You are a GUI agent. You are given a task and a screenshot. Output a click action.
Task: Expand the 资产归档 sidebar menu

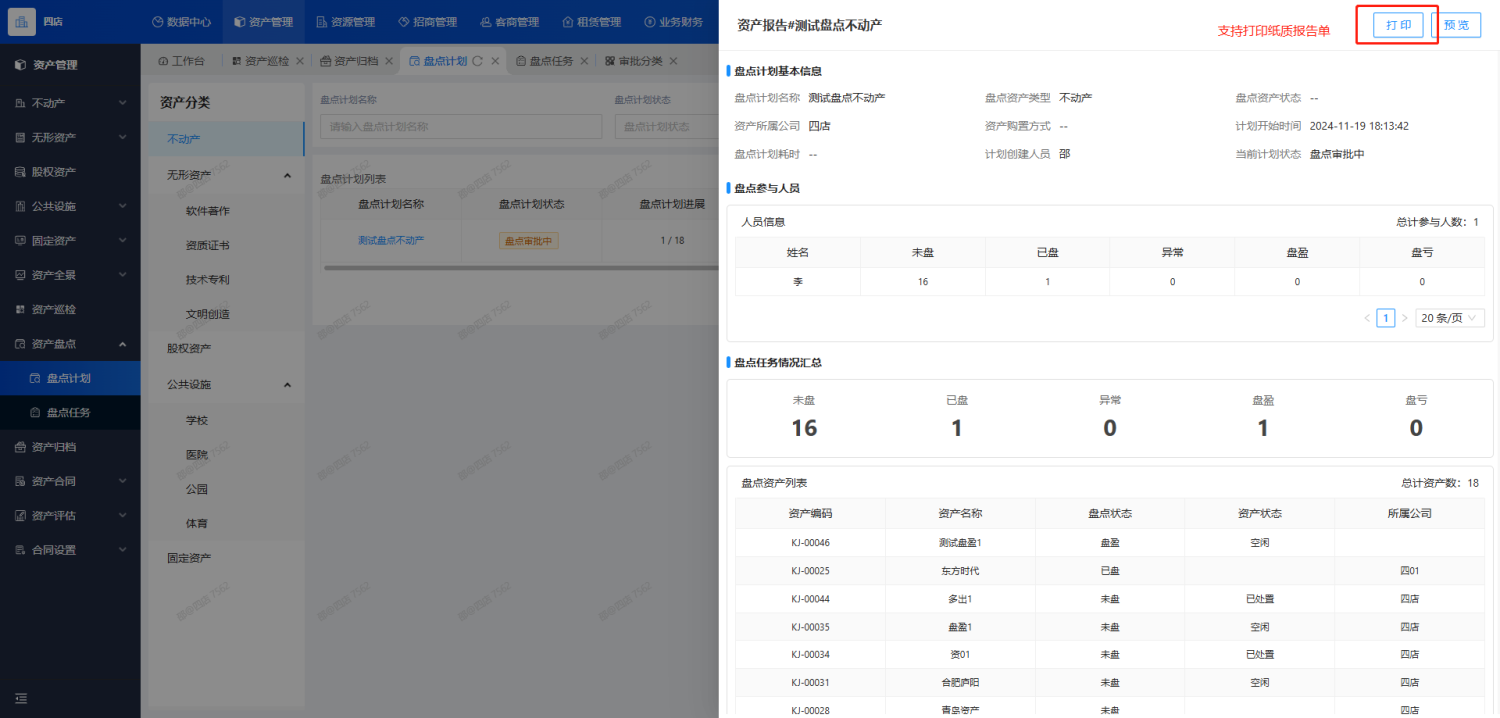(x=70, y=447)
